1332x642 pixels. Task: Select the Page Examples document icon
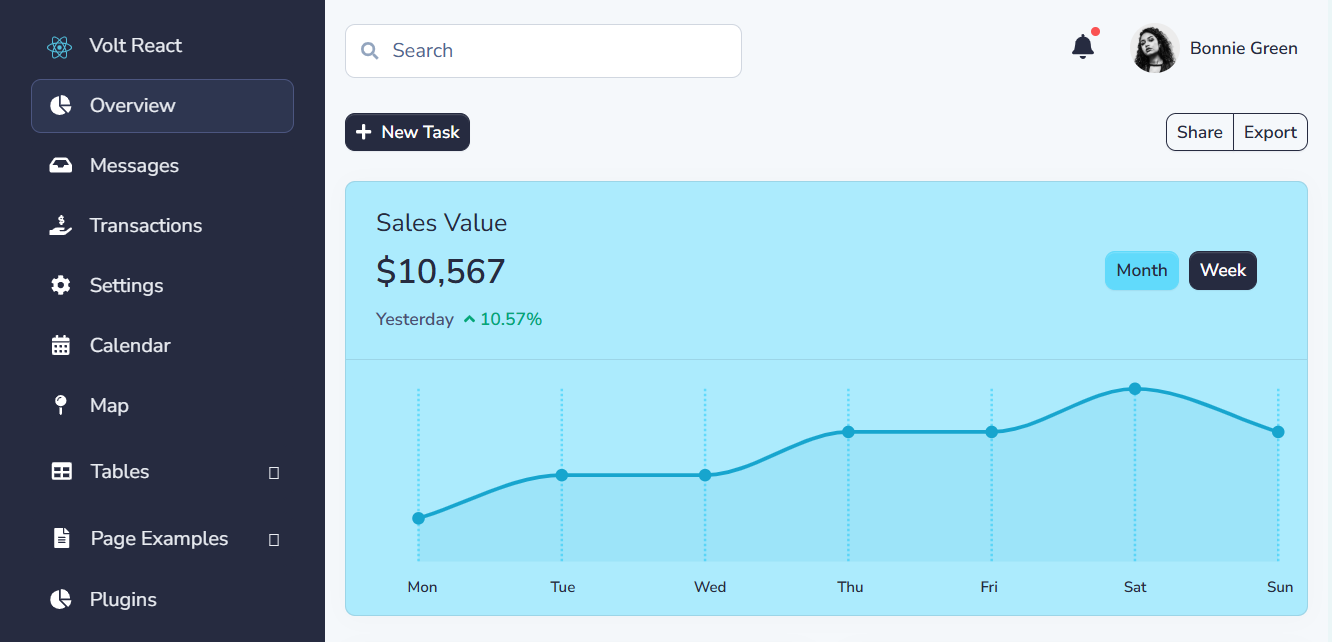click(x=60, y=538)
